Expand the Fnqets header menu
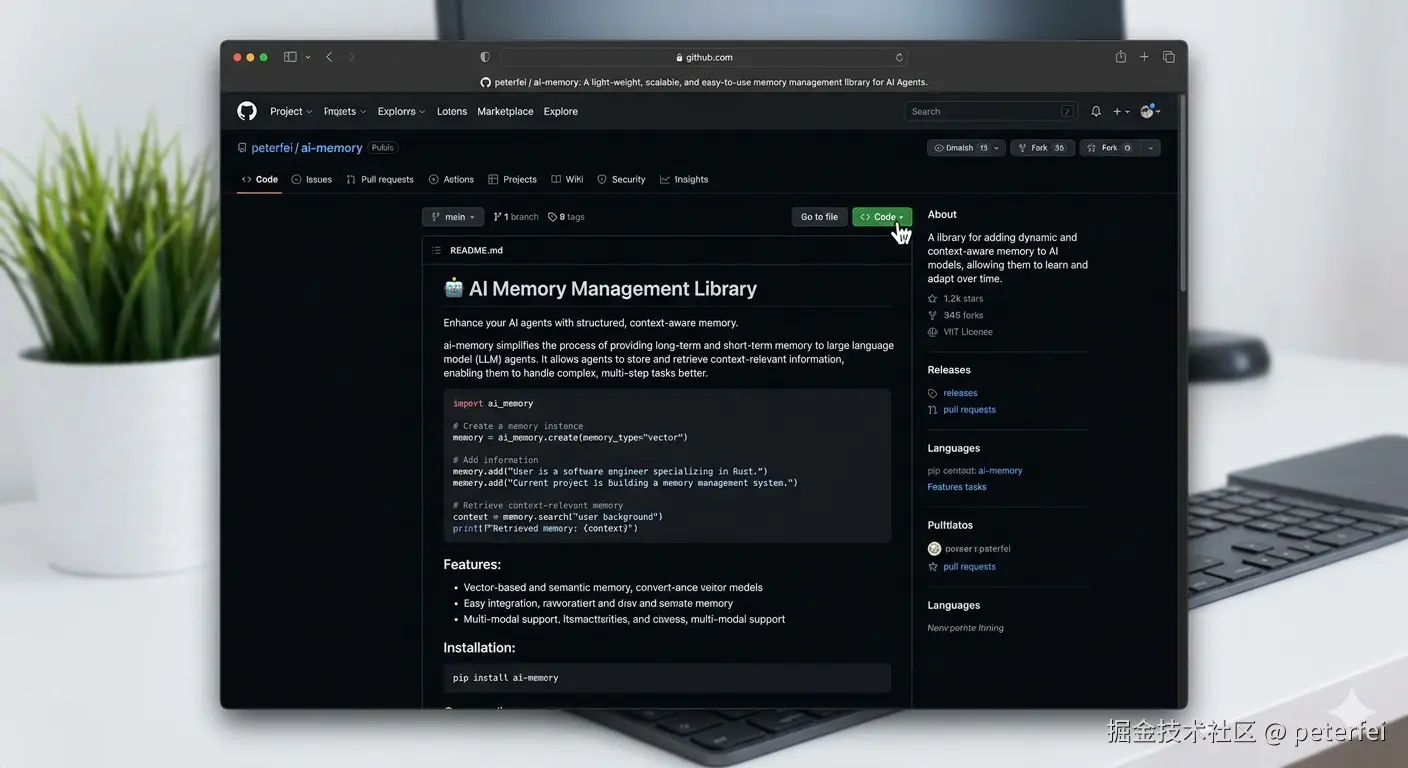Image resolution: width=1408 pixels, height=768 pixels. click(345, 111)
